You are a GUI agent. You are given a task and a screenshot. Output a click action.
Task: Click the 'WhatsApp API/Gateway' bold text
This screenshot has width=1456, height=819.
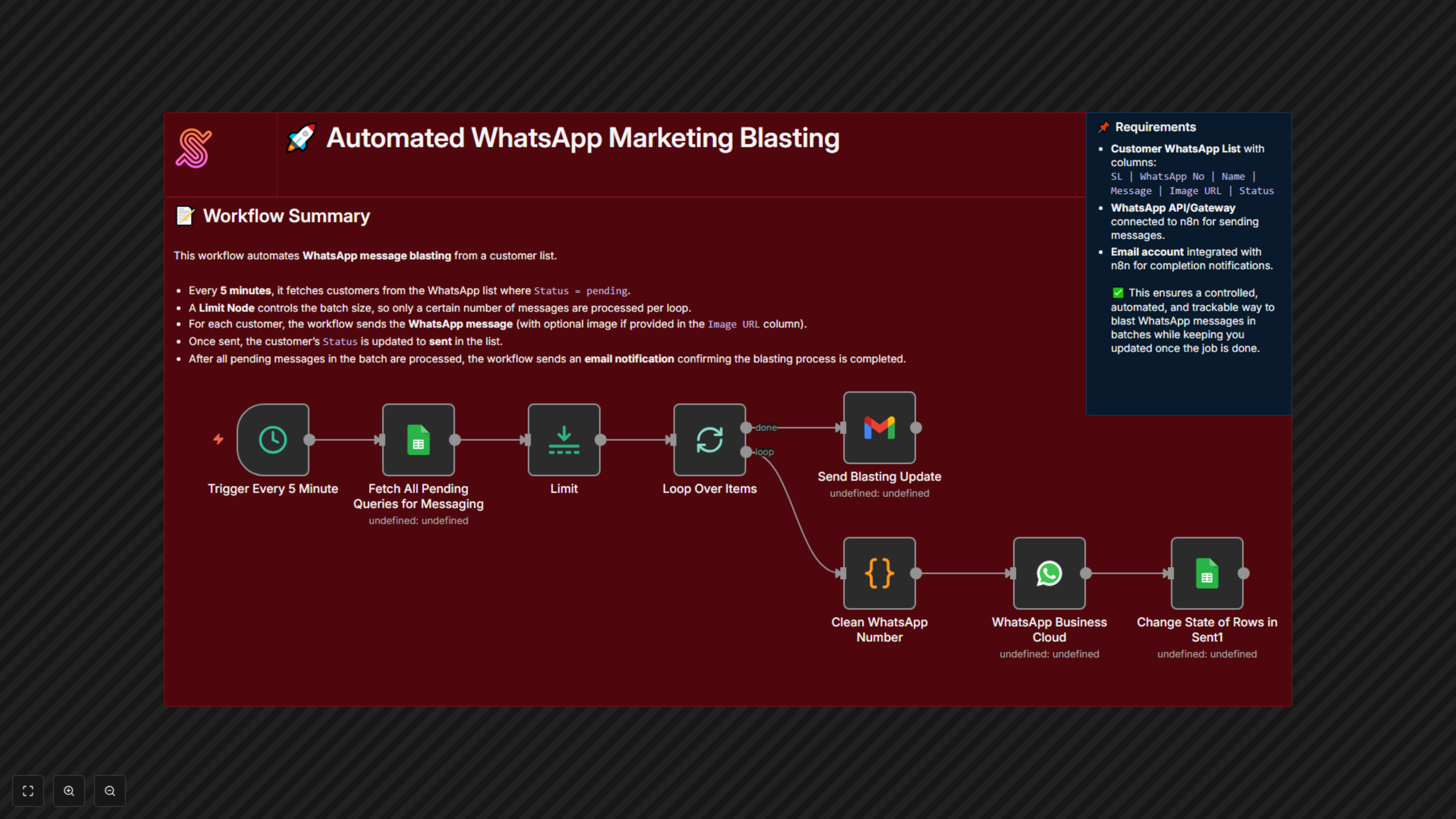tap(1173, 208)
